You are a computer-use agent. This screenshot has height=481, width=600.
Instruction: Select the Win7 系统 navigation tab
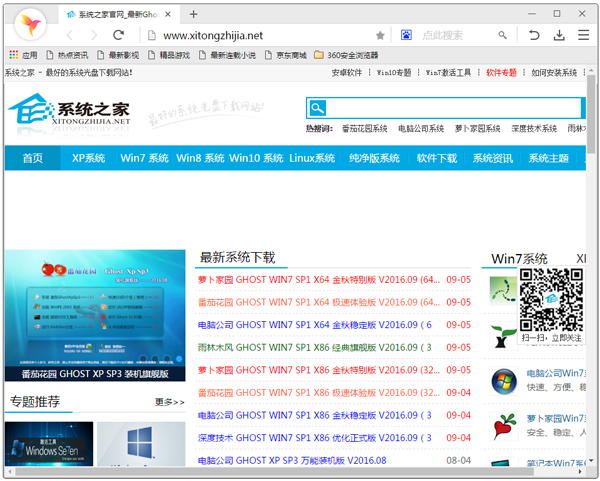coord(144,158)
